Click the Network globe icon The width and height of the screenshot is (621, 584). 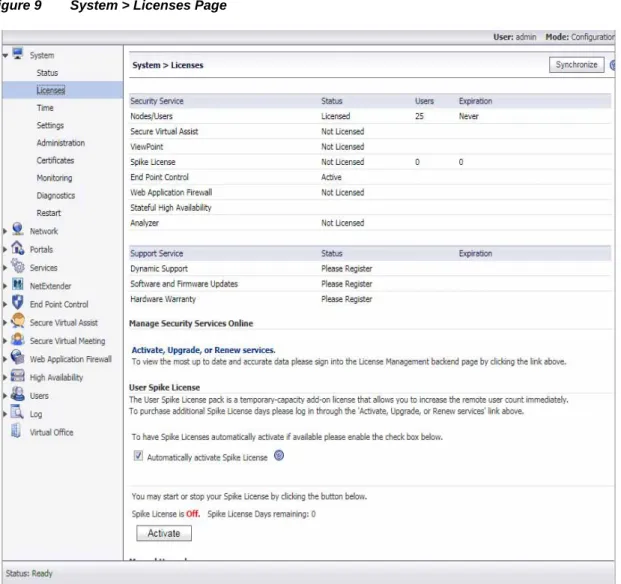(x=17, y=229)
